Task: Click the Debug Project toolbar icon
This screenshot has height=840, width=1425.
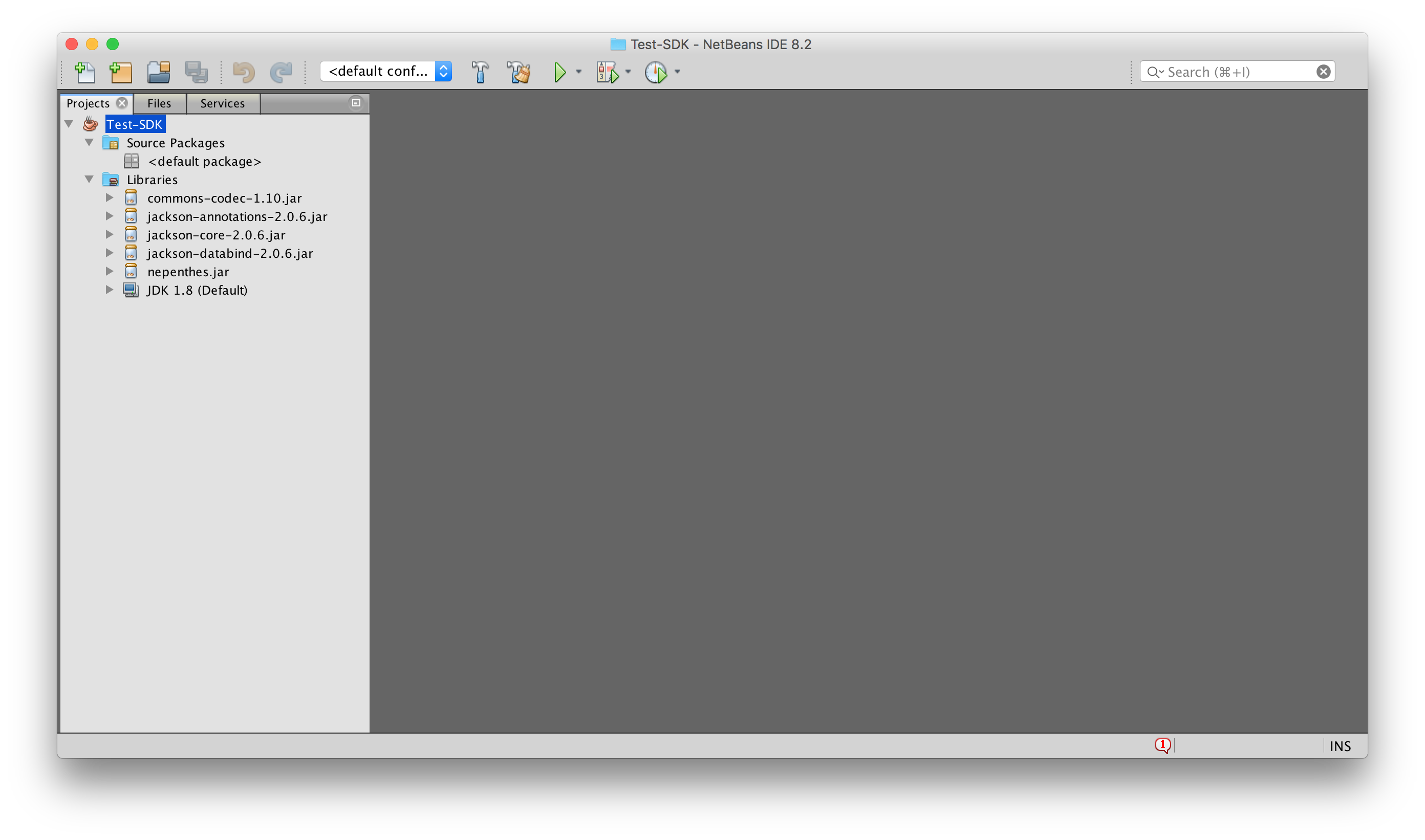Action: pos(608,72)
